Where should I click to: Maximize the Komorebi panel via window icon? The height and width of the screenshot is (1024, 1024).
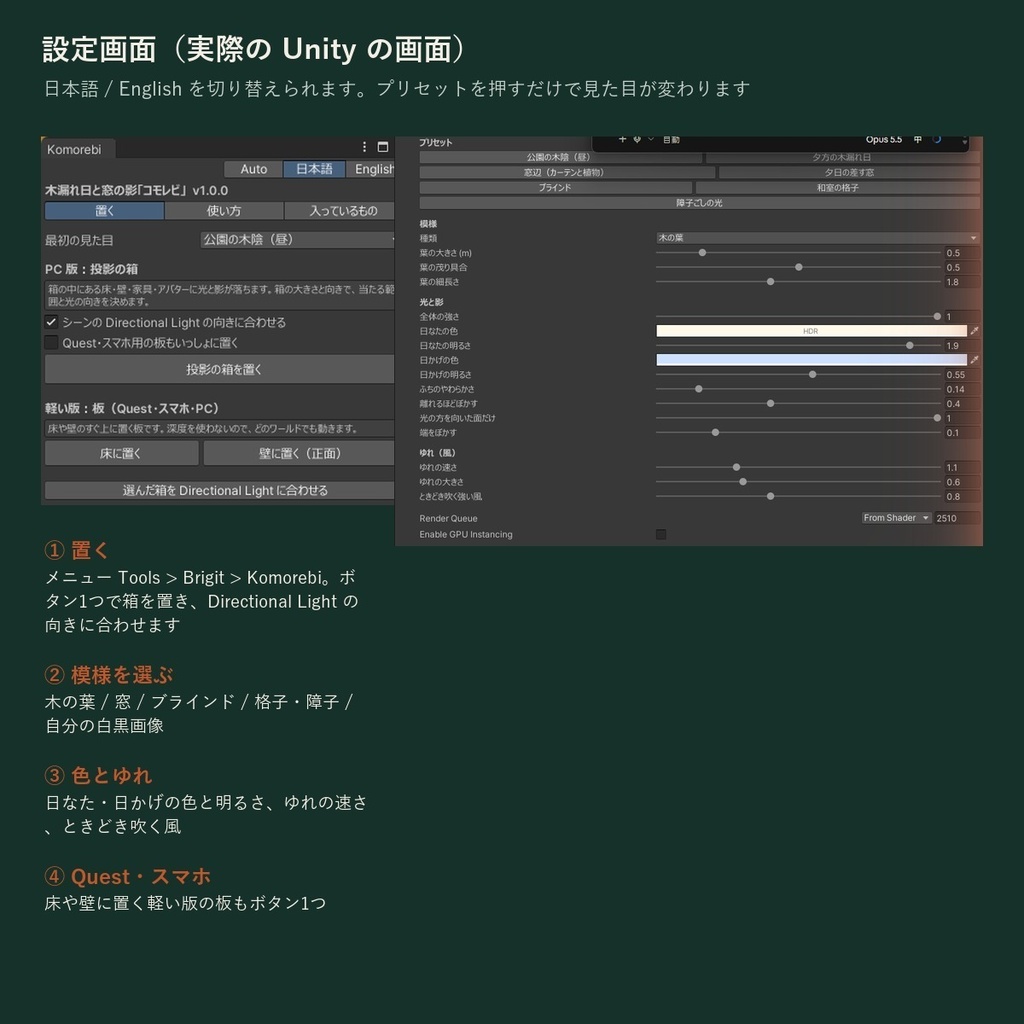point(383,147)
